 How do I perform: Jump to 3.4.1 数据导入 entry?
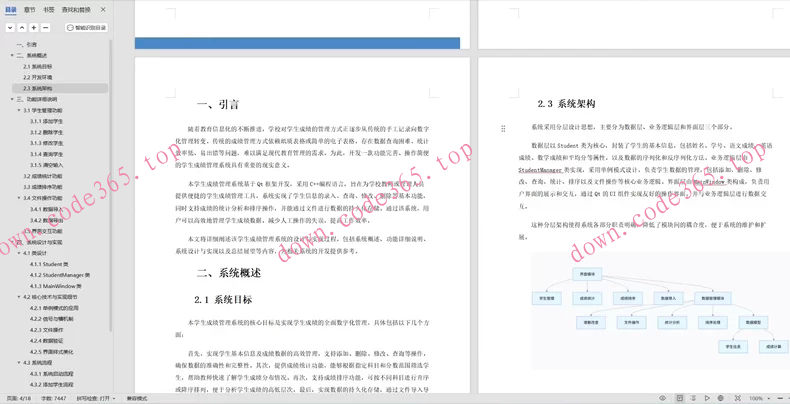click(46, 209)
